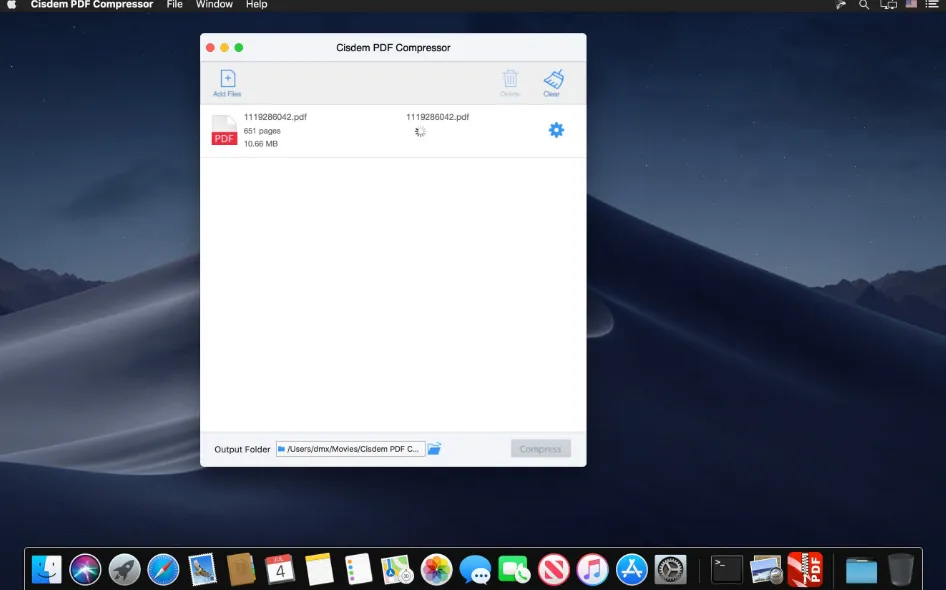
Task: Open Notification Center list icon
Action: point(932,5)
